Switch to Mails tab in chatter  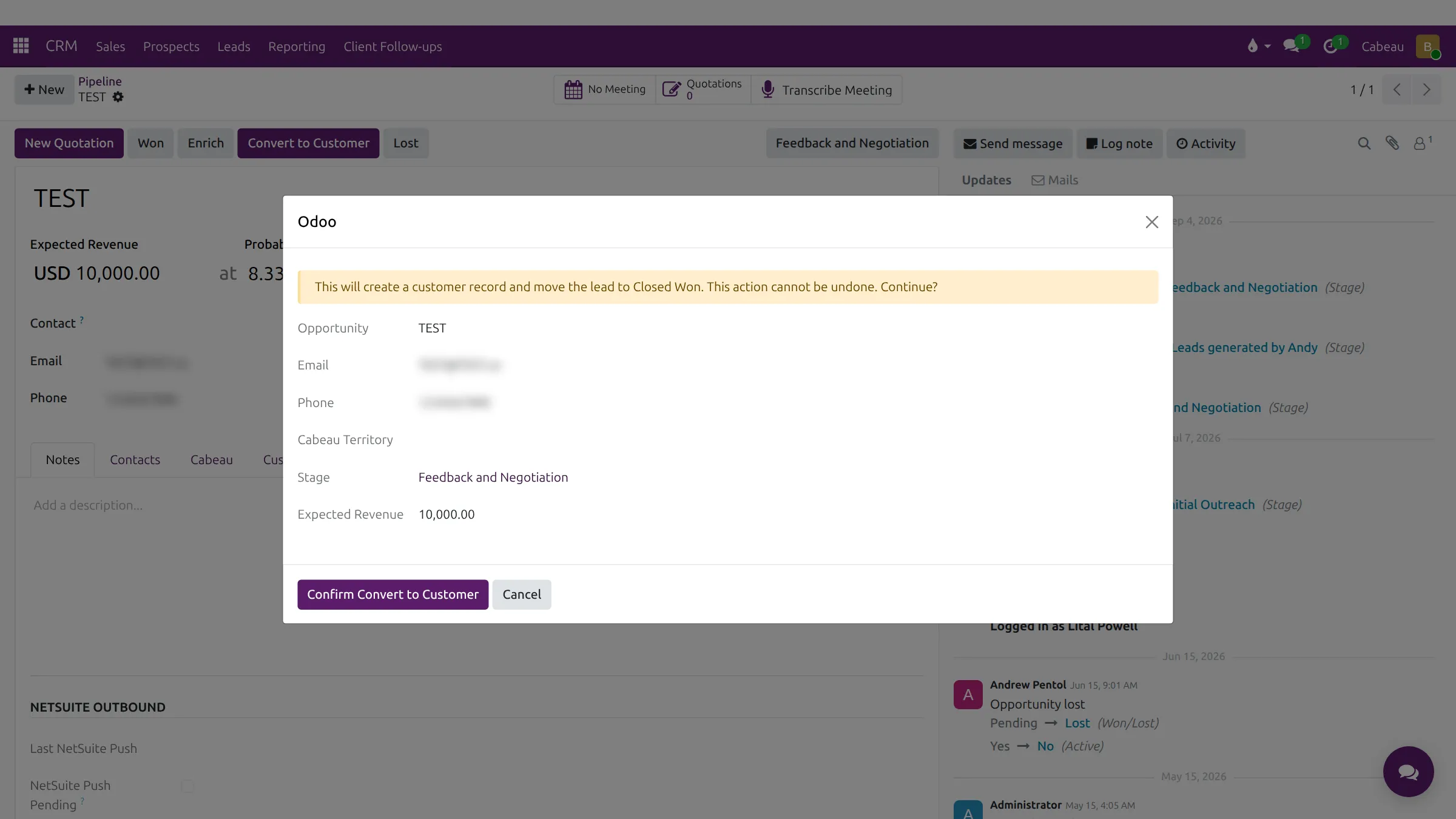pos(1055,180)
